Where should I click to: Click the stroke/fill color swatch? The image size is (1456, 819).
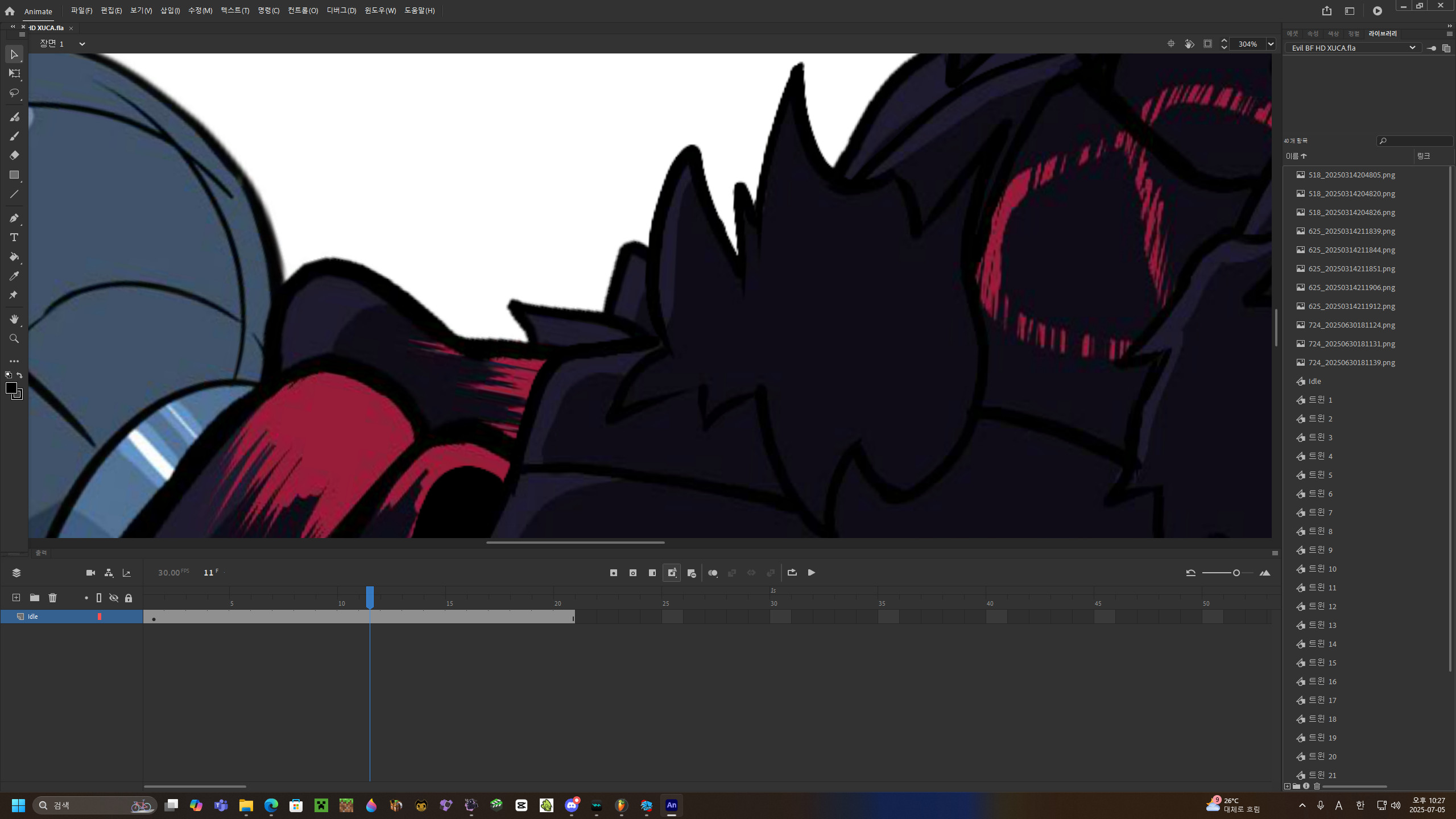[x=11, y=388]
